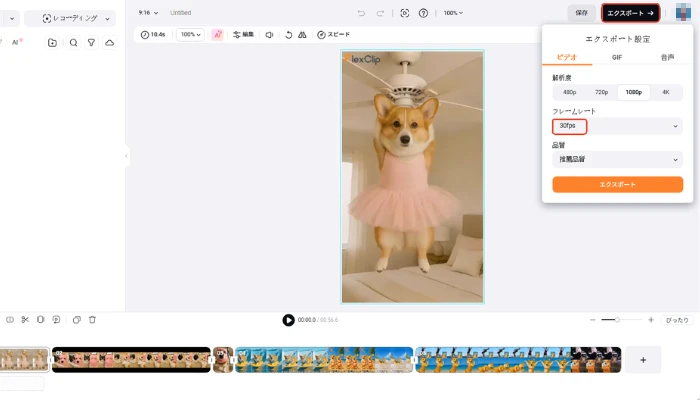Click the freeze frame icon next to scissors
700x400 pixels.
point(41,320)
